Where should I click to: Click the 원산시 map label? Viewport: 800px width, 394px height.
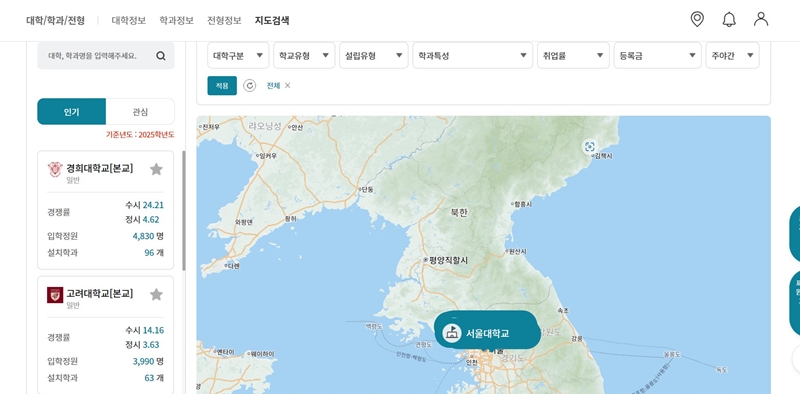(518, 252)
